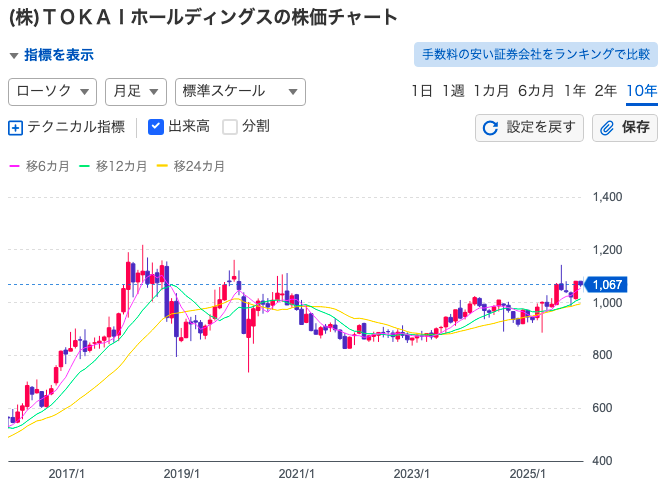This screenshot has height=492, width=667.
Task: Show the 2年 period chart
Action: 606,91
